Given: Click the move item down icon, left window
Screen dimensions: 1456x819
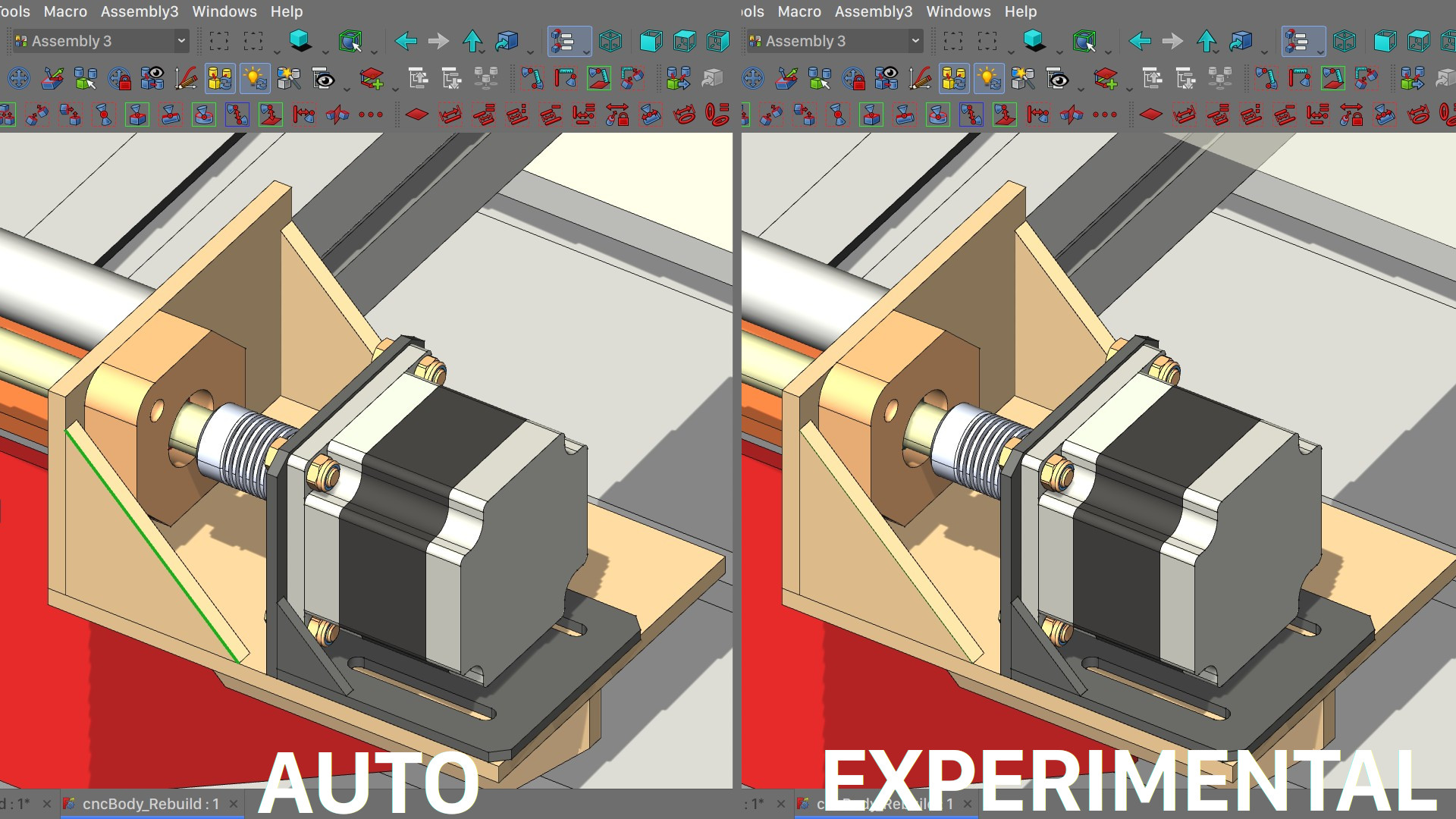Looking at the screenshot, I should [x=452, y=78].
